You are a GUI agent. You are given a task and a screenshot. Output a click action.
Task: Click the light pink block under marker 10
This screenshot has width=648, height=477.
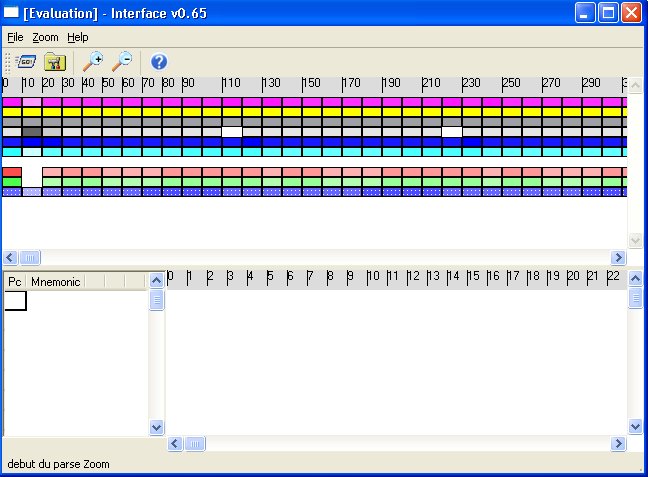click(32, 102)
